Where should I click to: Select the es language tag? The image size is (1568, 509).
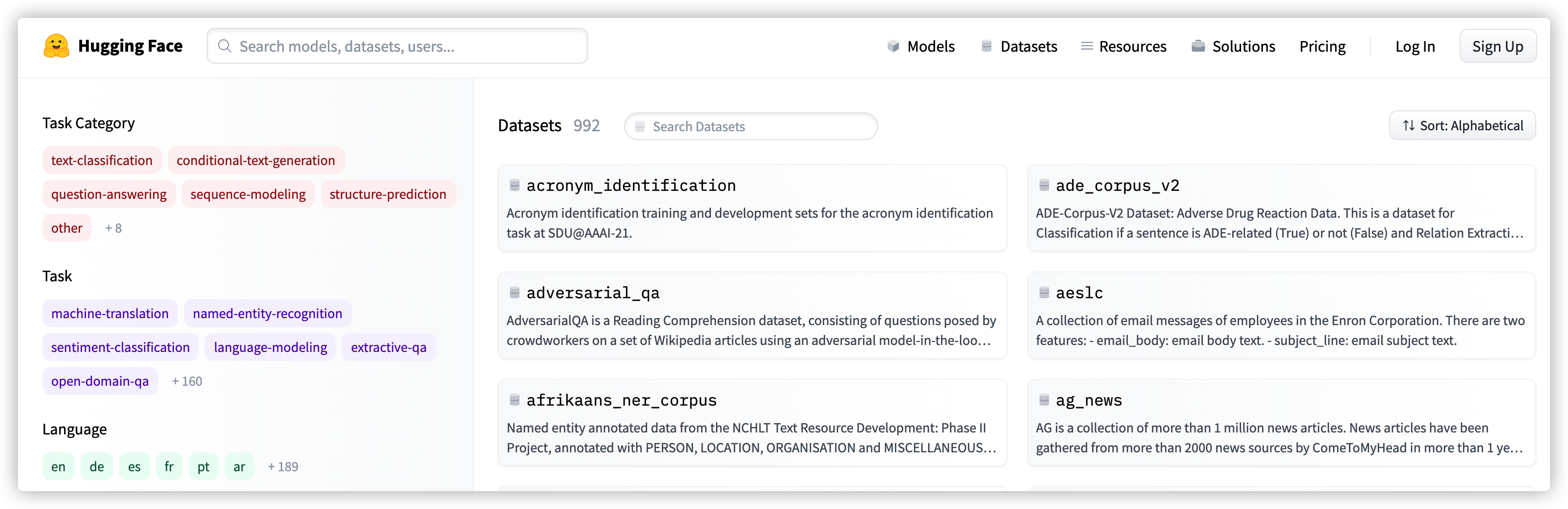coord(135,466)
